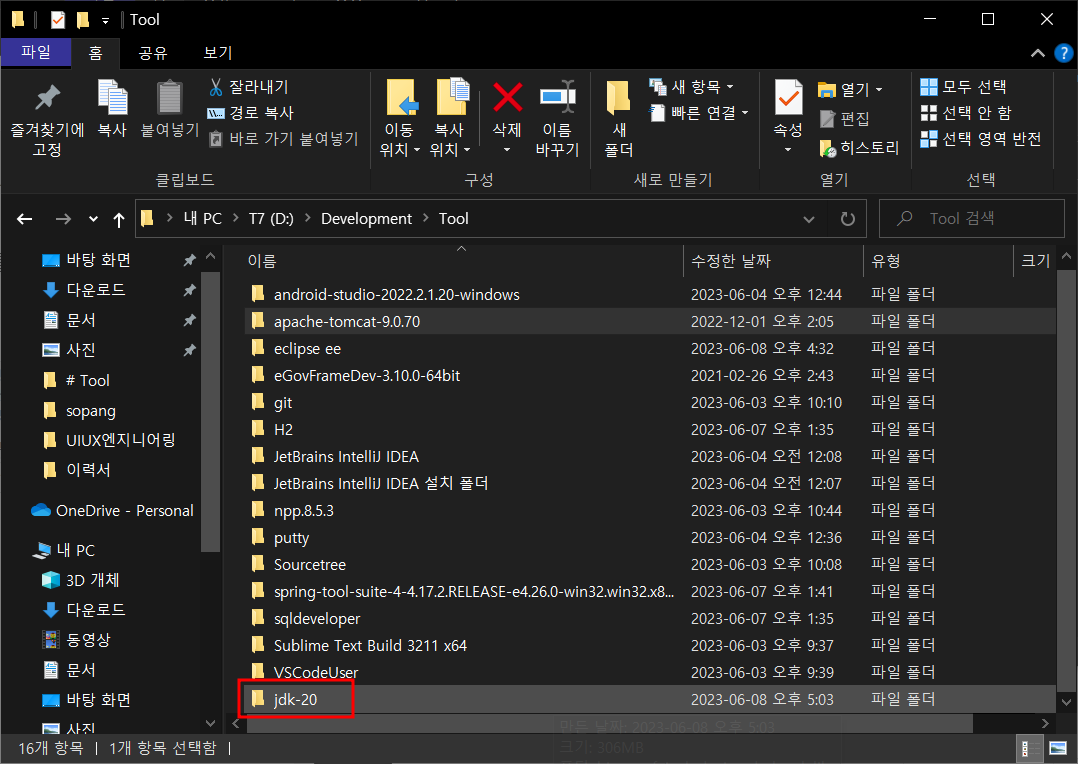The width and height of the screenshot is (1078, 764).
Task: Click 히스토리 in the ribbon
Action: [x=859, y=147]
